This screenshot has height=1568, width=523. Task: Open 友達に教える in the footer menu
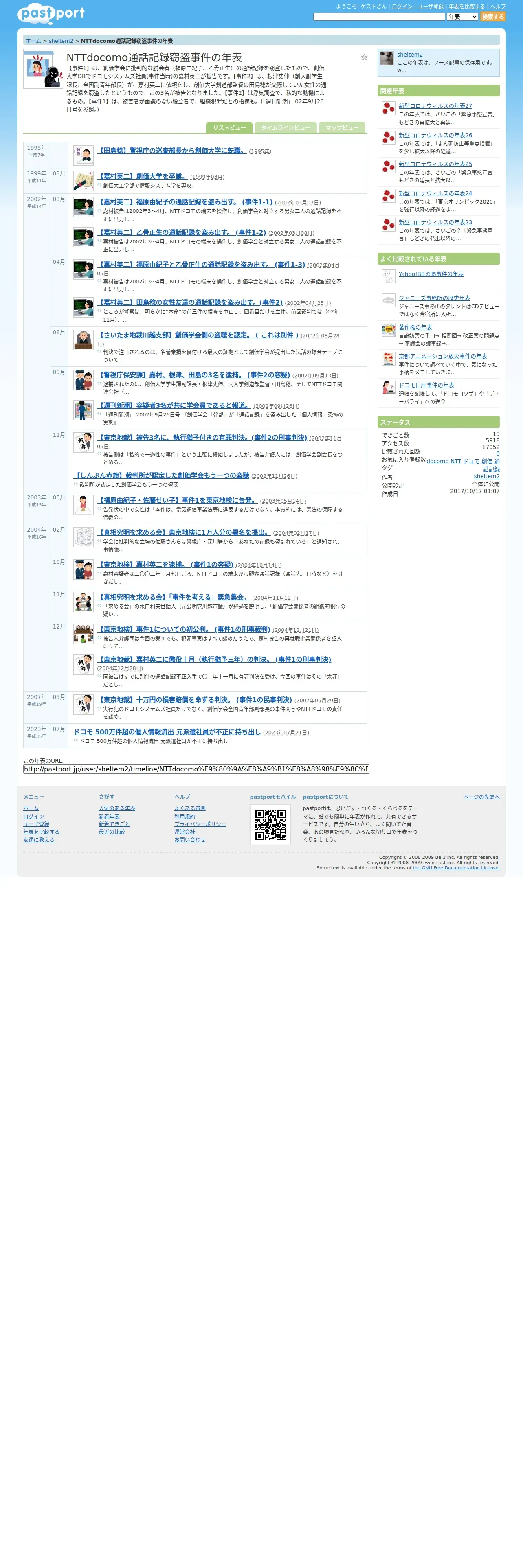(38, 839)
